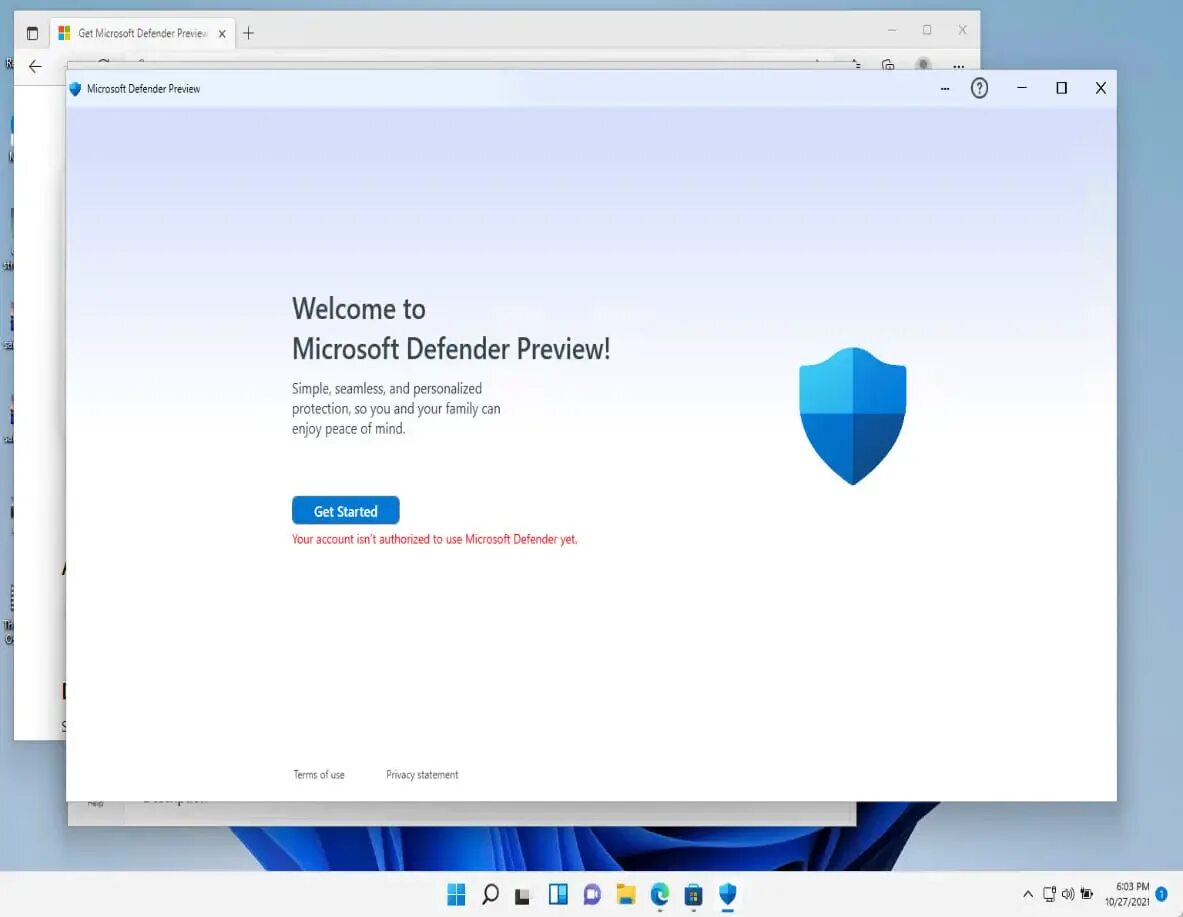Open the Edge profile avatar icon
This screenshot has width=1183, height=917.
(923, 65)
